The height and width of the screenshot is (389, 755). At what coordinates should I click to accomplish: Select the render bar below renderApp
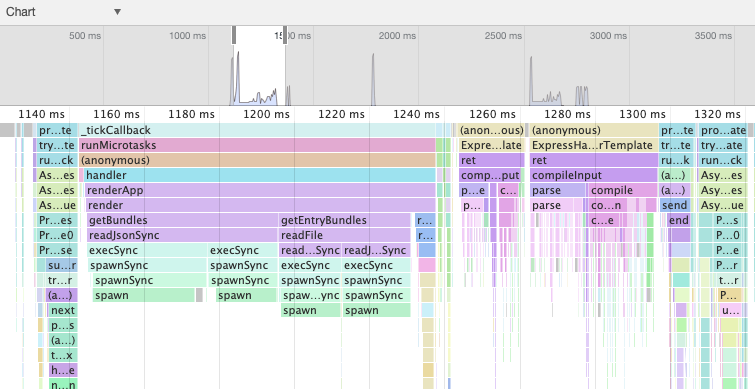(260, 205)
